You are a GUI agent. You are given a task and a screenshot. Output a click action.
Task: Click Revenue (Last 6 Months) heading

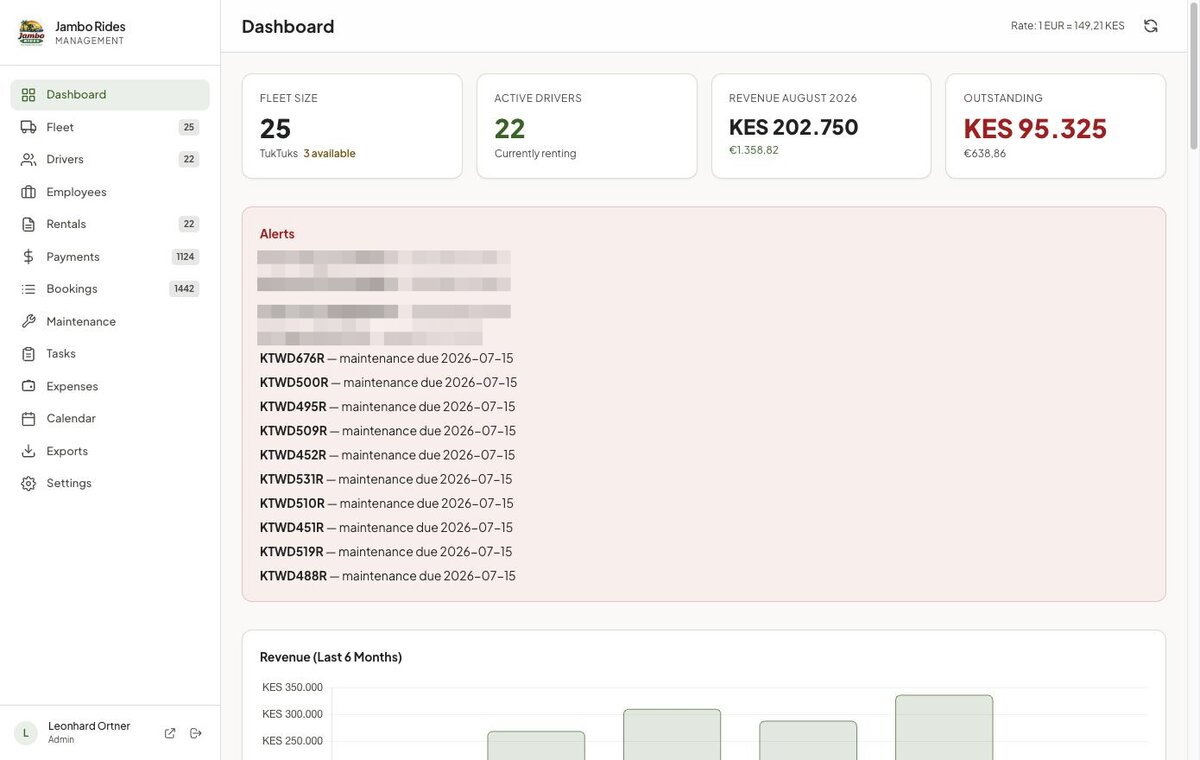[331, 657]
